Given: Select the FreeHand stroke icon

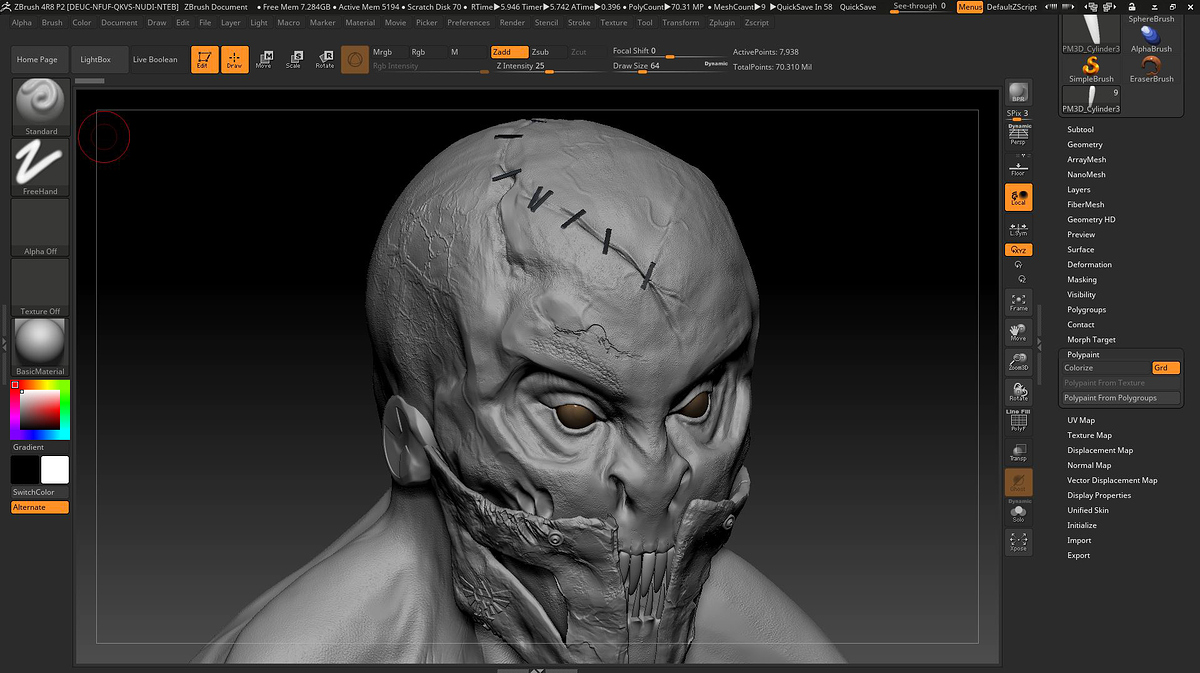Looking at the screenshot, I should point(41,166).
